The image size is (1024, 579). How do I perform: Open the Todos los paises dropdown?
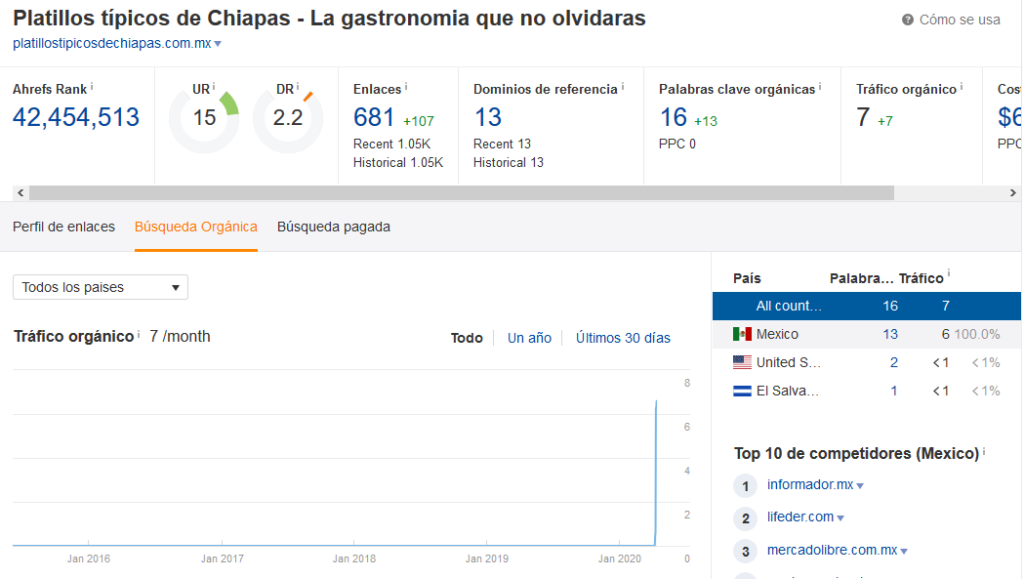100,287
